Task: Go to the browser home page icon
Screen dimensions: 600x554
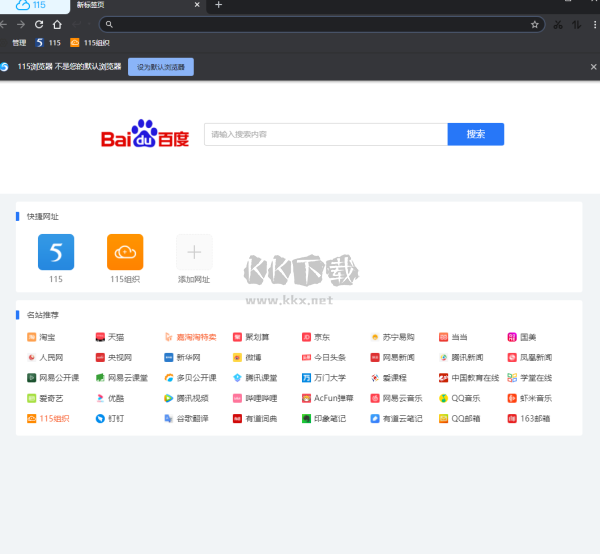Action: click(57, 24)
